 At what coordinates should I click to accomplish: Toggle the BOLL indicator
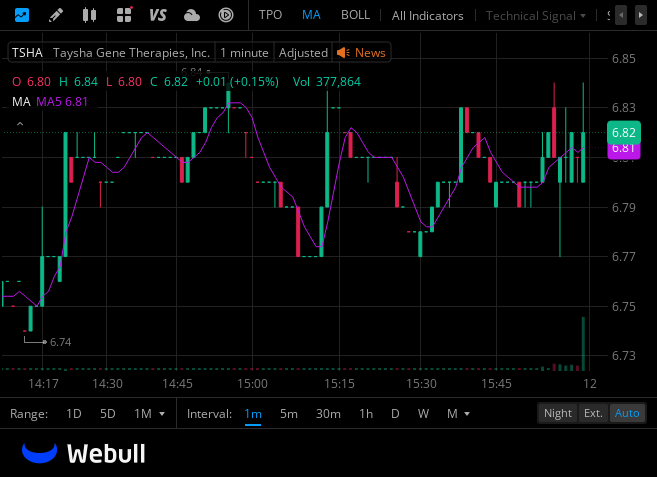tap(355, 15)
